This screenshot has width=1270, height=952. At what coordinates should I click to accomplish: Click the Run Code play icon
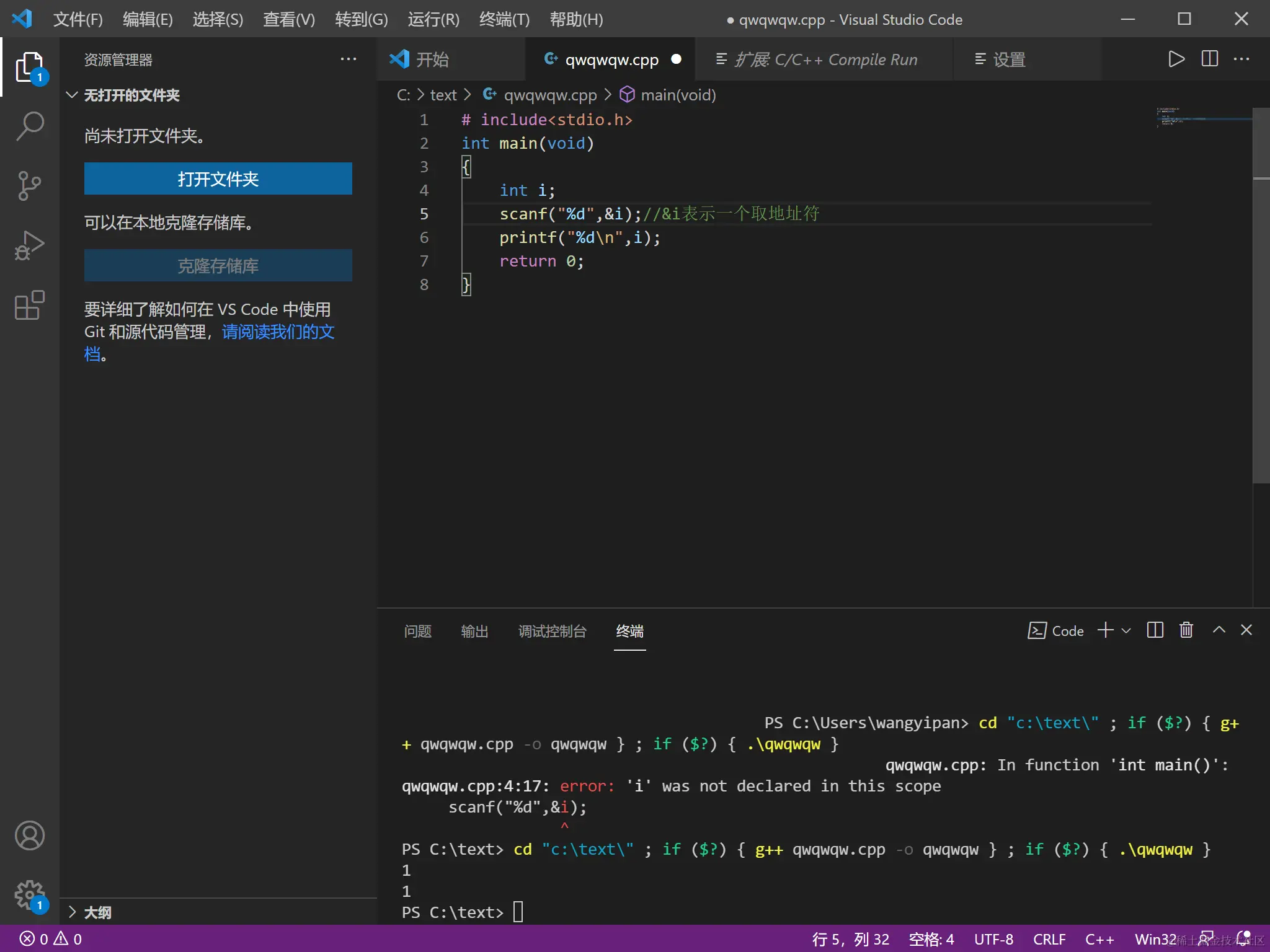(x=1176, y=59)
